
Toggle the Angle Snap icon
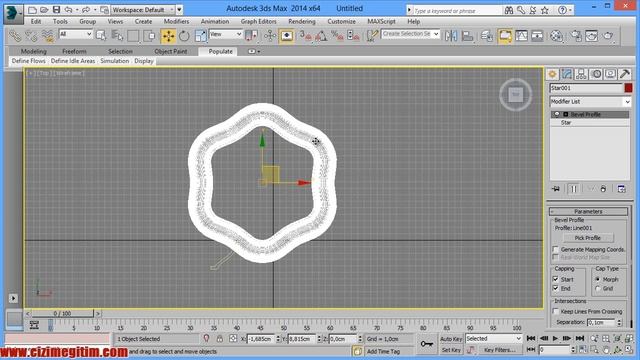(x=321, y=36)
